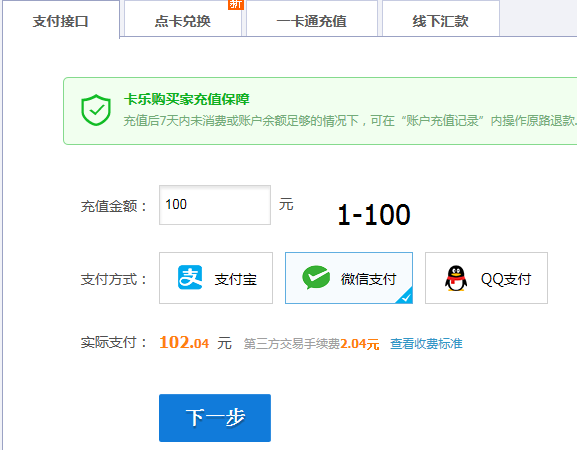
Task: Click the WeChat Pay green bubble icon
Action: click(316, 277)
